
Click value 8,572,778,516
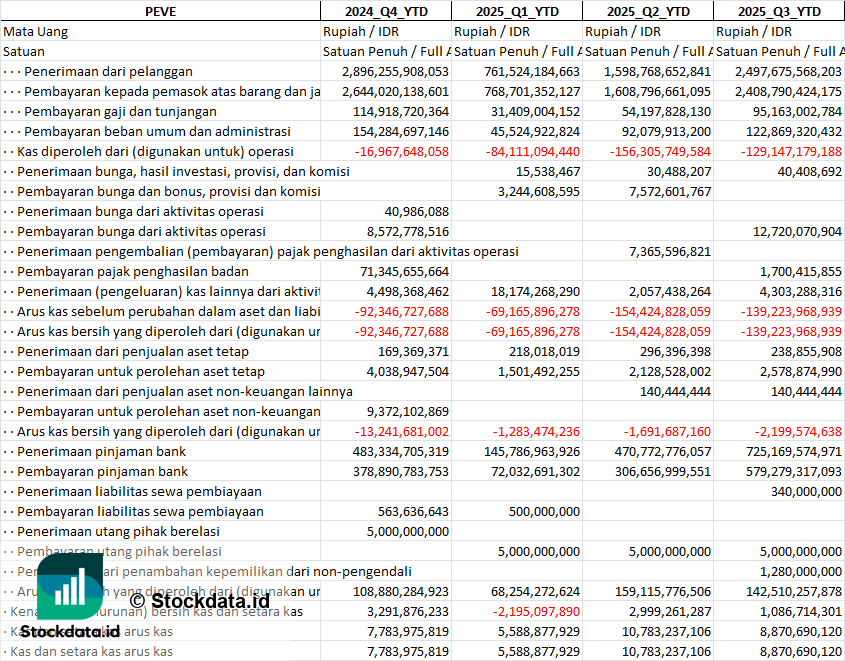click(407, 231)
